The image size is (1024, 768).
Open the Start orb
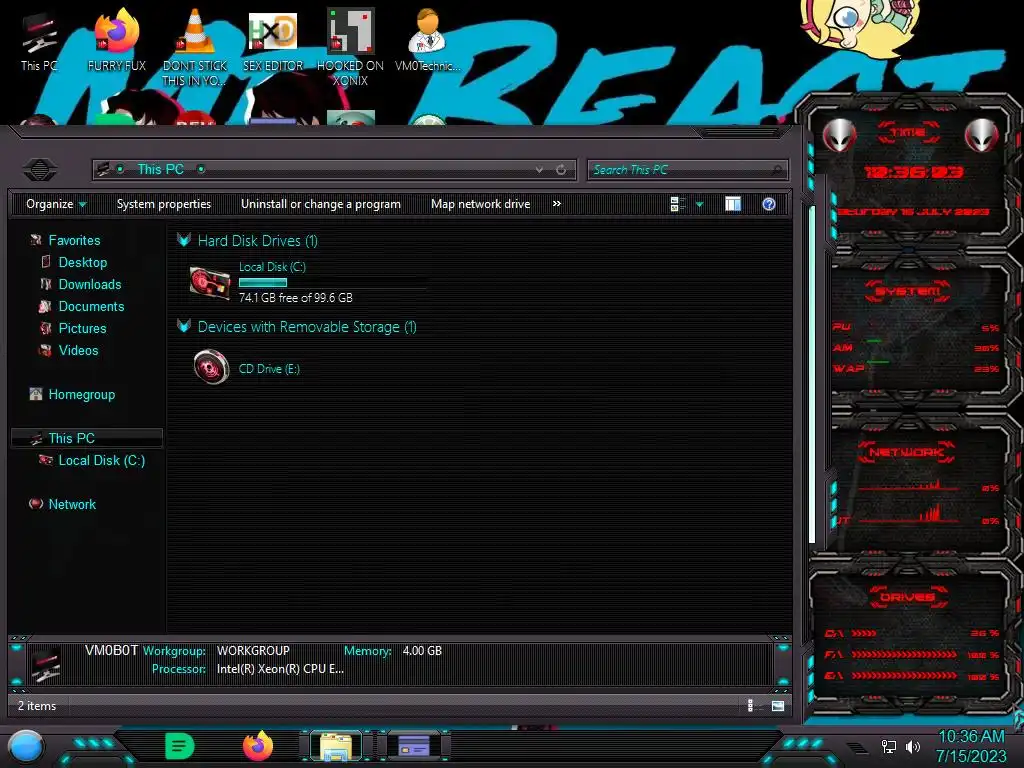click(26, 747)
